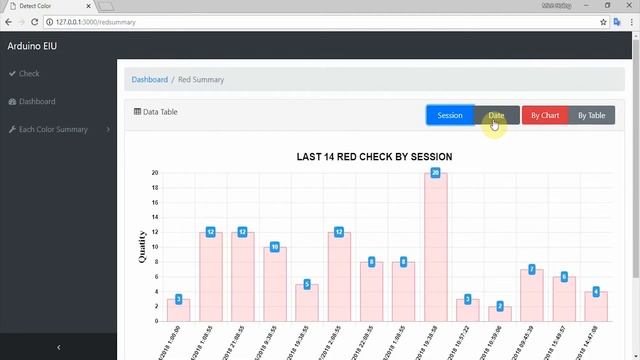Viewport: 640px width, 360px height.
Task: Click the bar labeled 2
Action: point(500,314)
